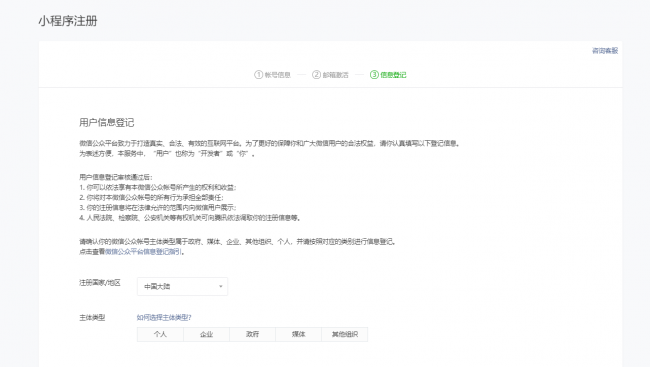Viewport: 650px width, 367px height.
Task: Click the 咨询客服 link
Action: point(605,51)
